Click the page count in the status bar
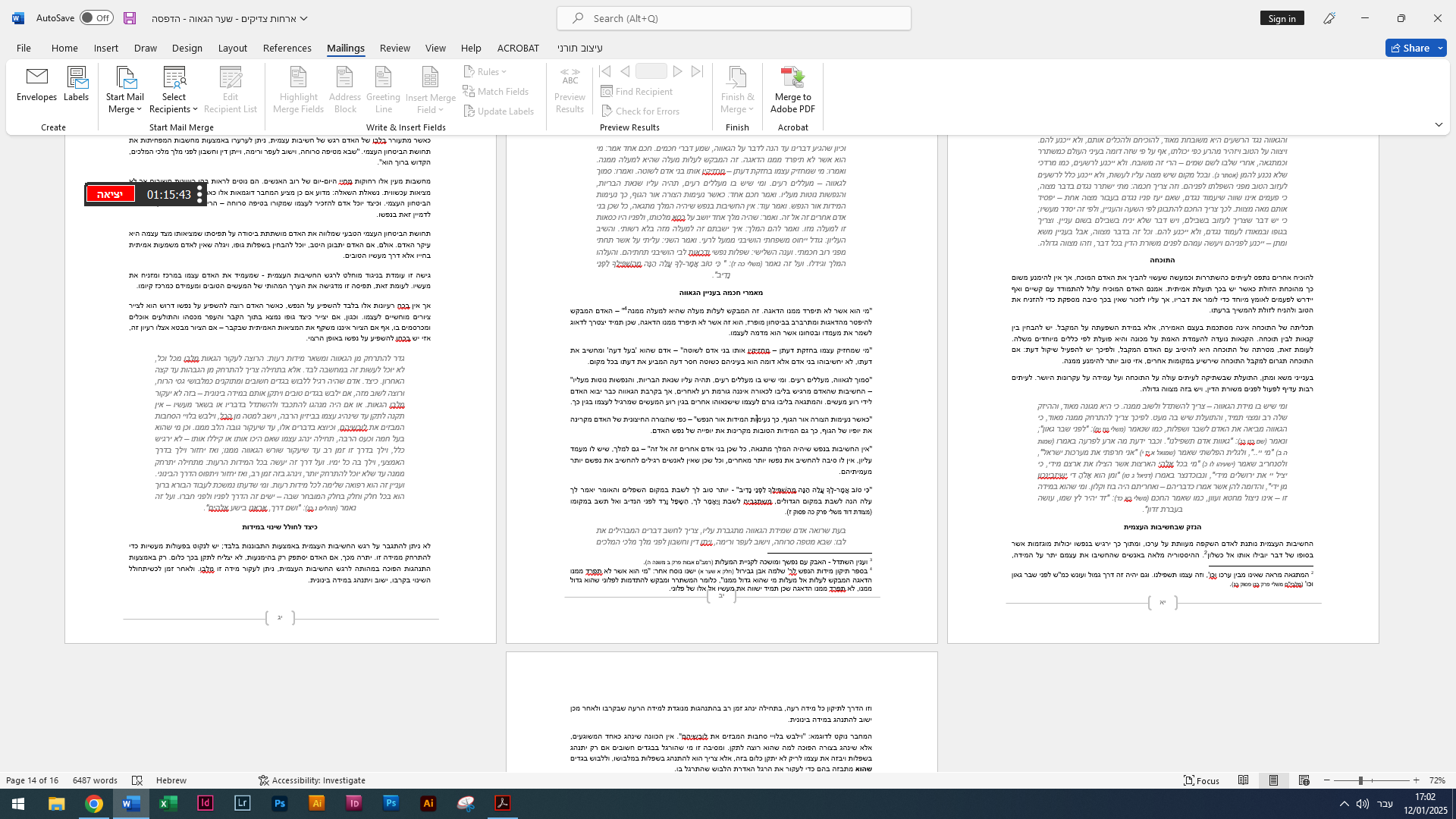 click(x=32, y=780)
